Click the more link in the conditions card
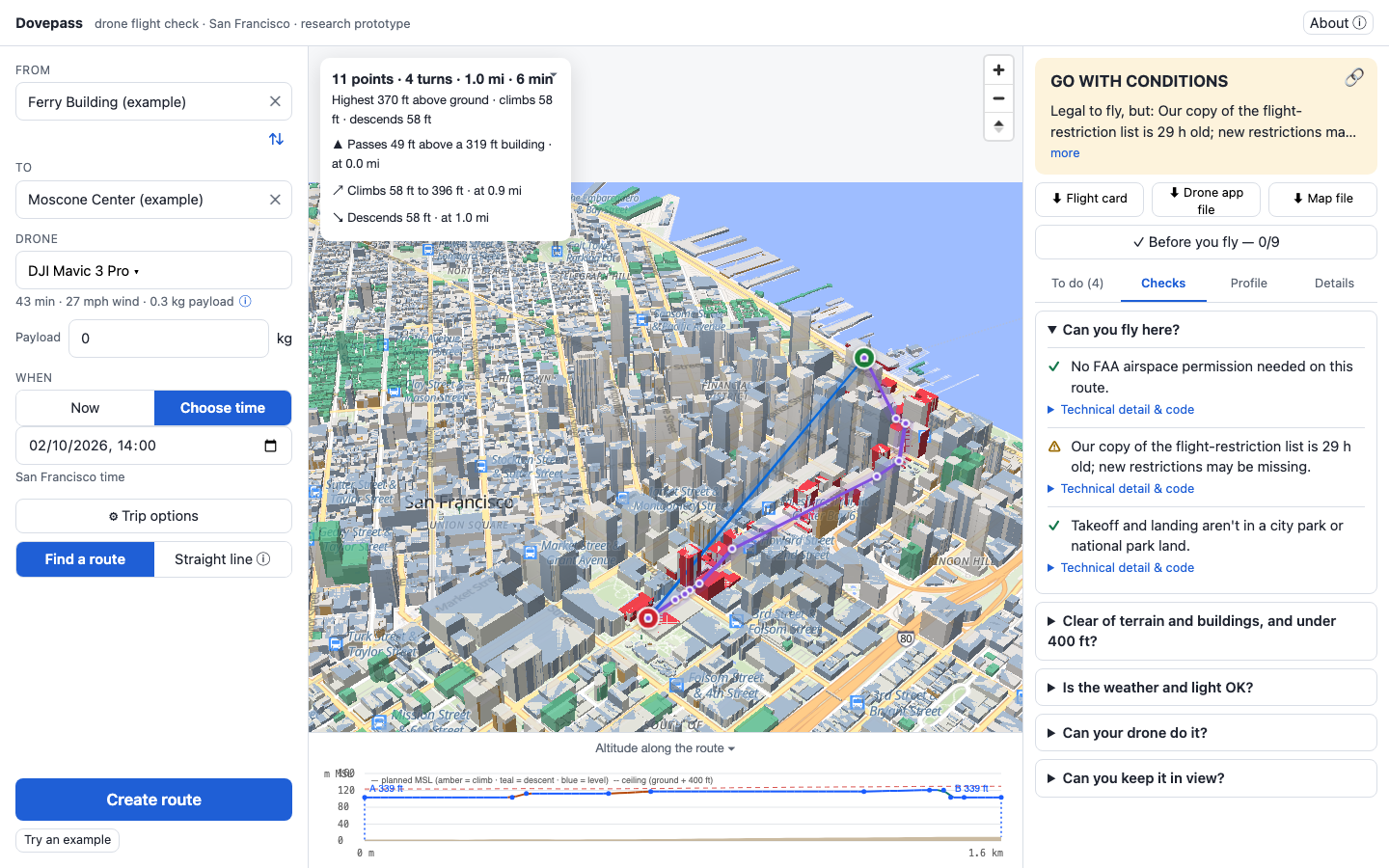Viewport: 1389px width, 868px height. (x=1065, y=153)
